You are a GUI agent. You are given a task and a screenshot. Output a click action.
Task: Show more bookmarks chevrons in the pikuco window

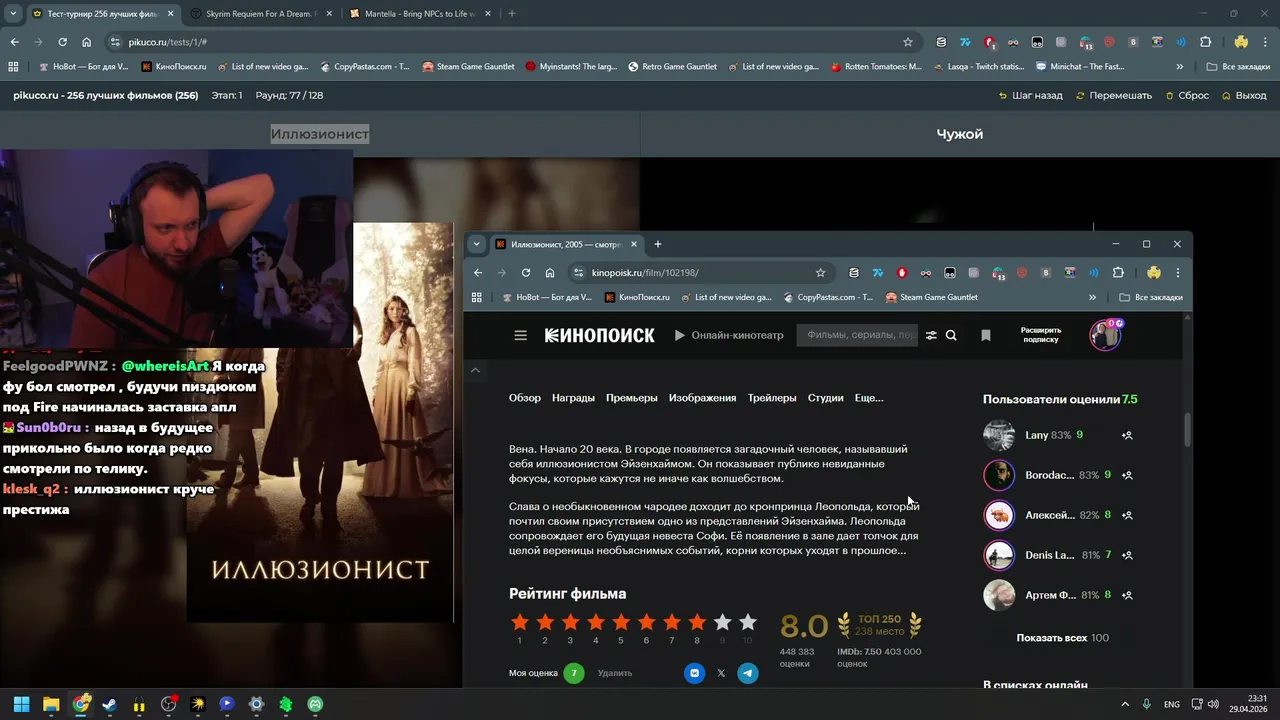coord(1180,67)
